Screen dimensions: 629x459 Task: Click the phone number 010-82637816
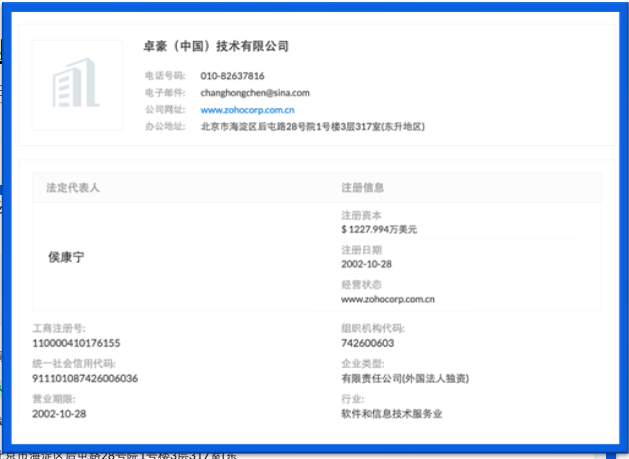[x=232, y=76]
